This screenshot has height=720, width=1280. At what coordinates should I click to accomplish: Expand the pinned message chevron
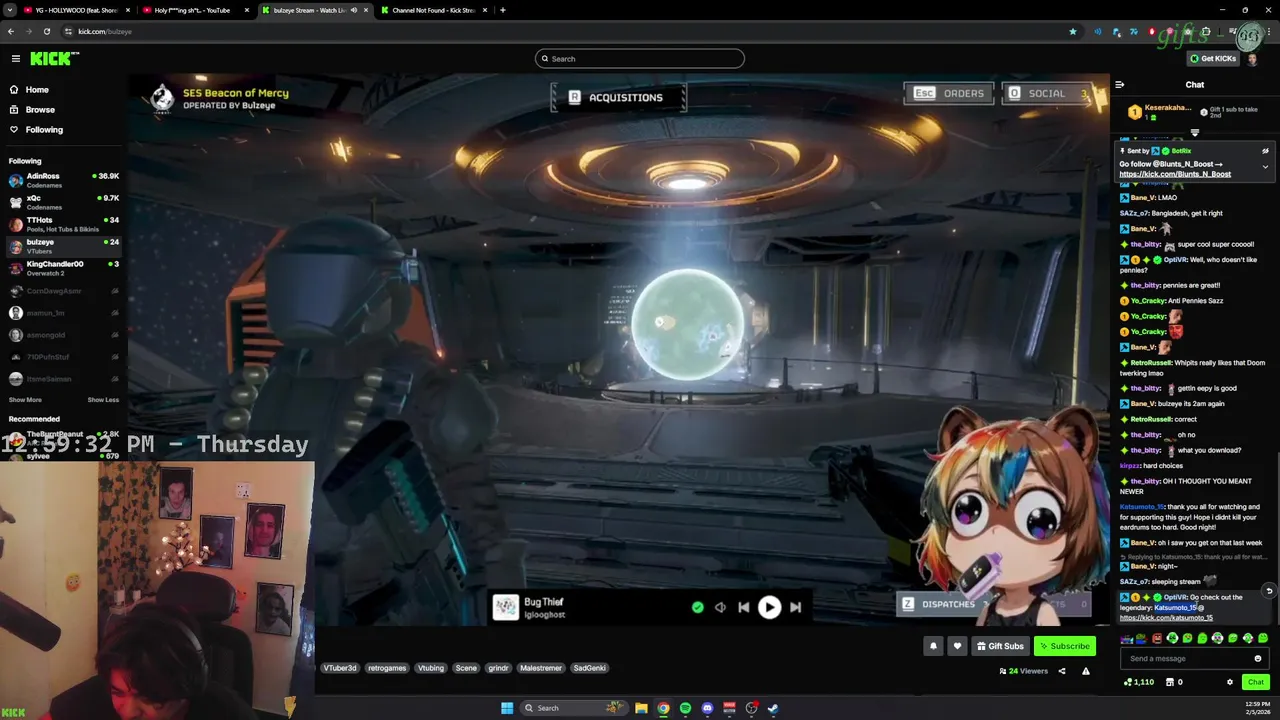coord(1265,167)
